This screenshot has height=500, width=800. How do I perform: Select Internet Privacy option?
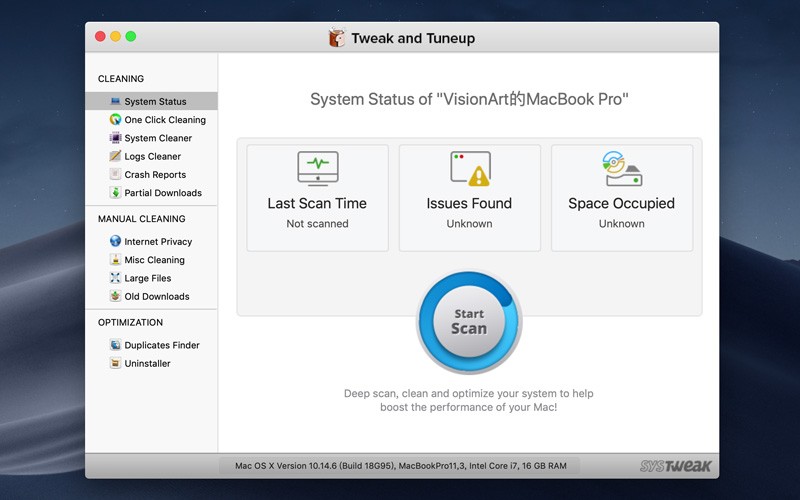point(152,241)
